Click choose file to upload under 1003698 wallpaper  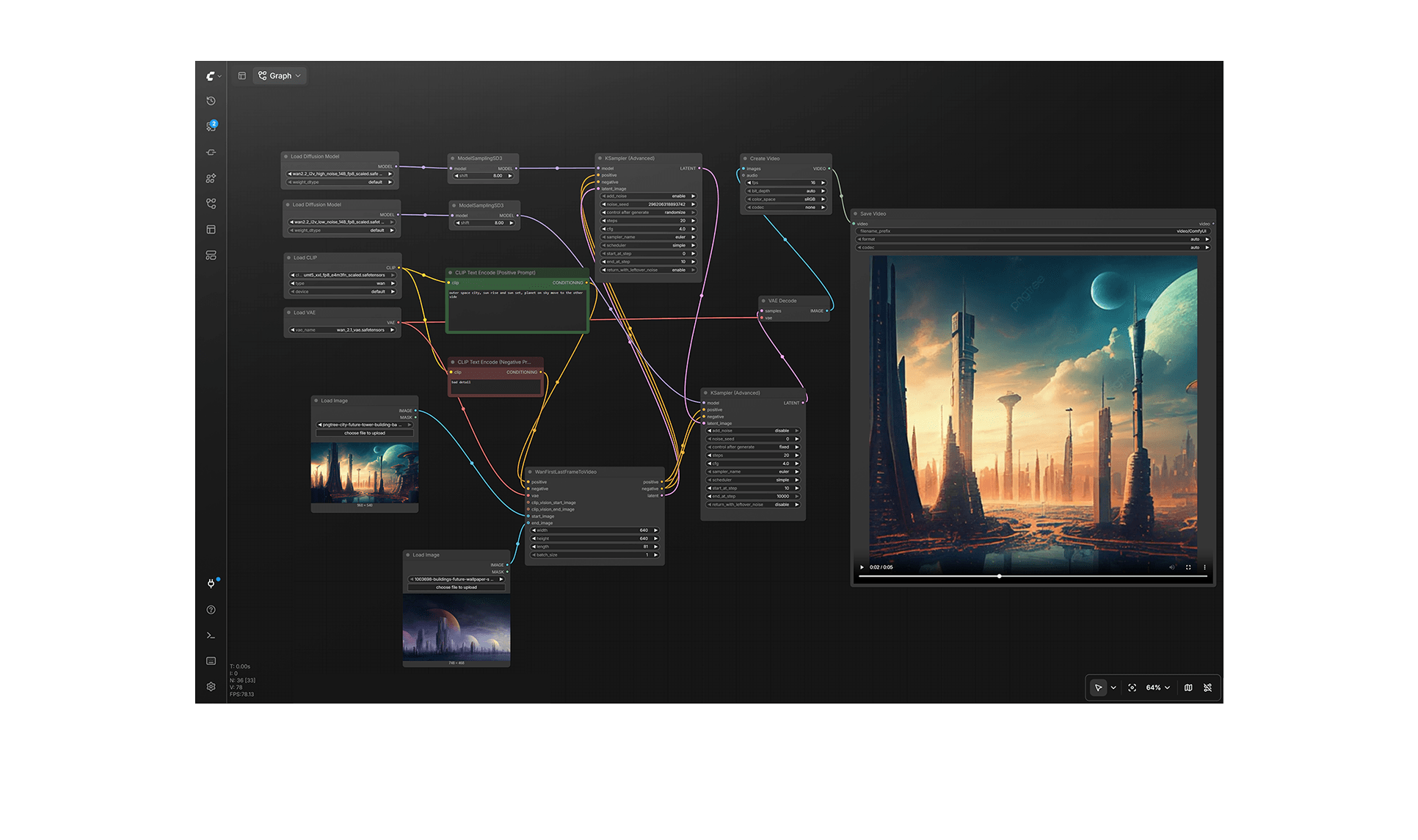click(457, 587)
